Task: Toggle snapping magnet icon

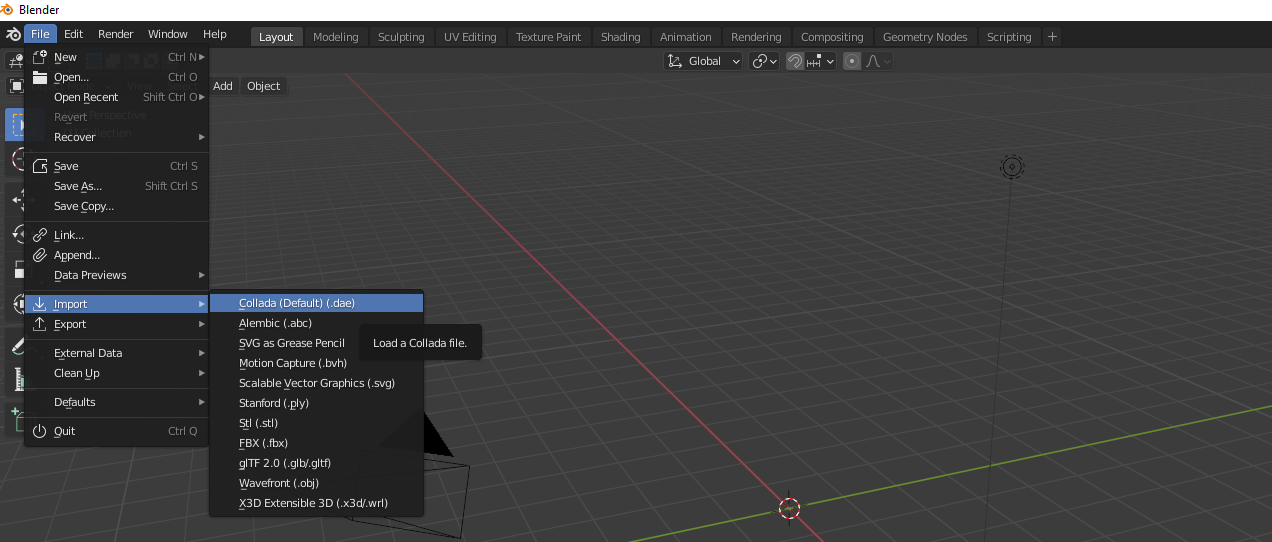Action: [794, 61]
